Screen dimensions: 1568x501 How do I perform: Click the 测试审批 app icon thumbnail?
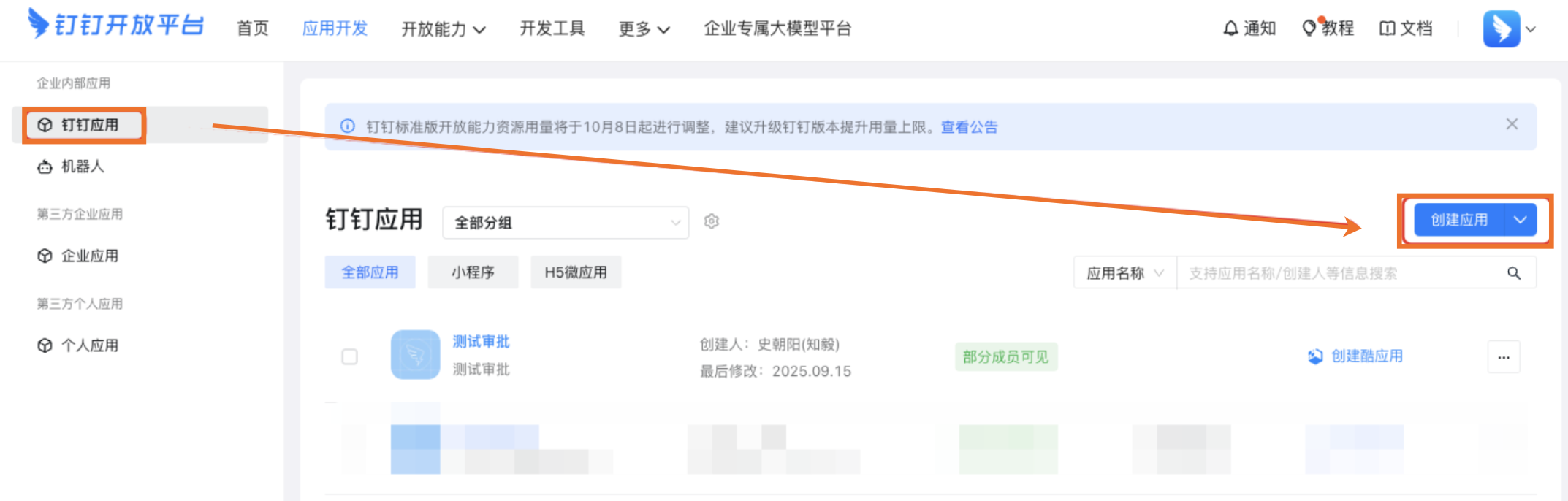click(415, 355)
